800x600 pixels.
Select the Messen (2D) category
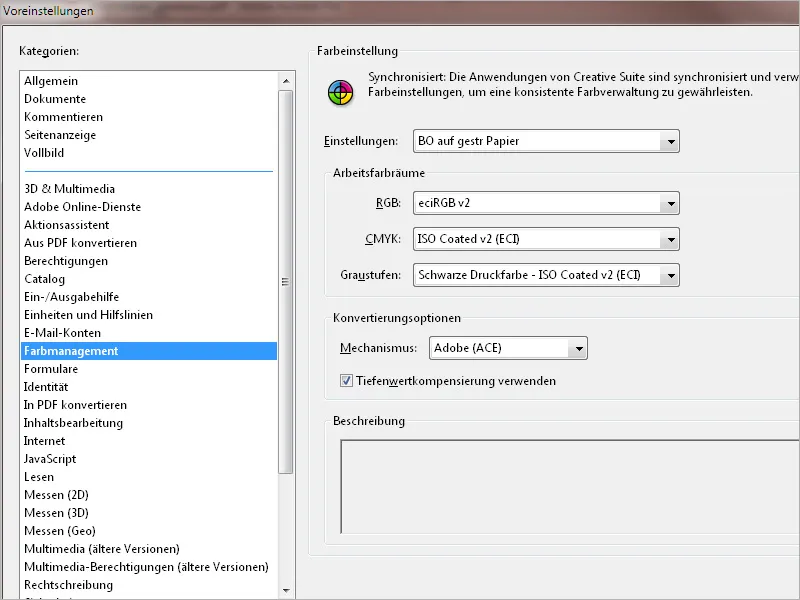coord(149,495)
